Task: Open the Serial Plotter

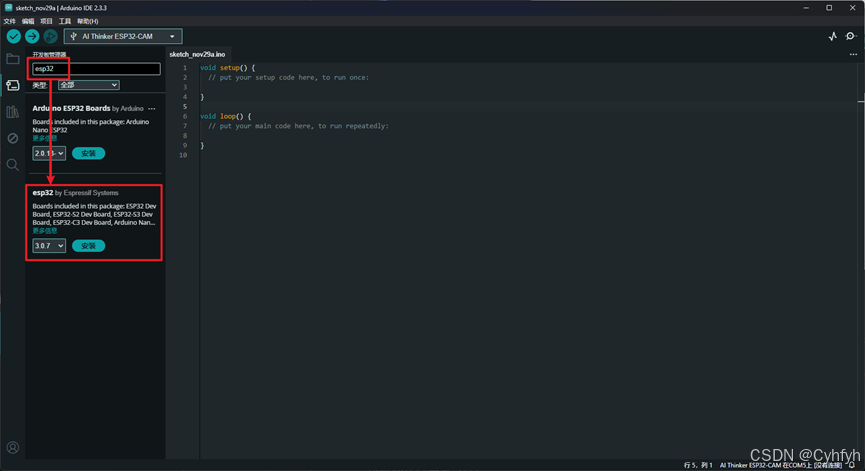Action: click(x=832, y=36)
